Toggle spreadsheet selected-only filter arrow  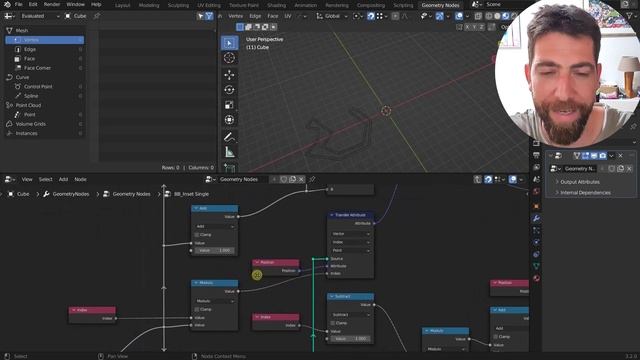(x=200, y=16)
